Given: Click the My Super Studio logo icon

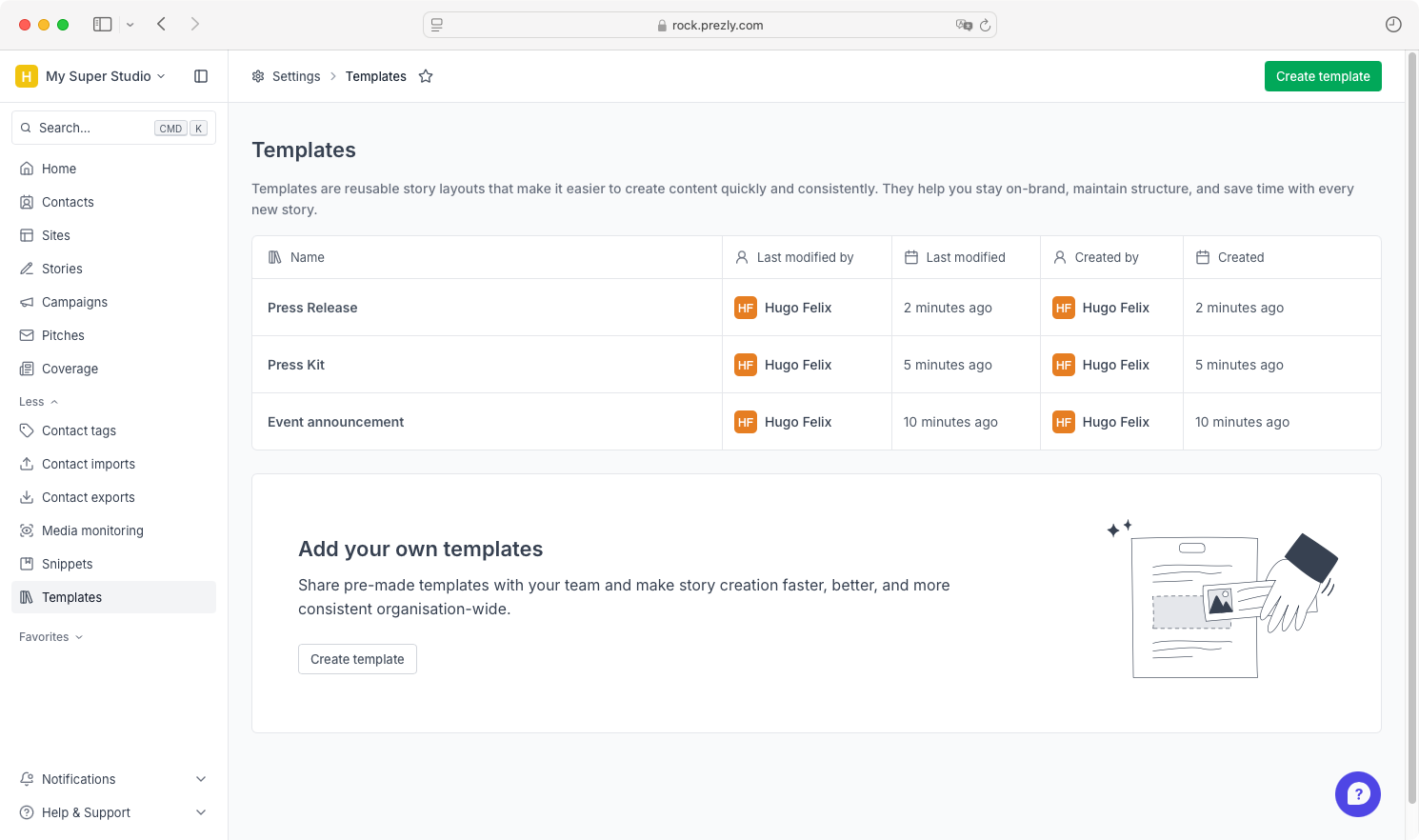Looking at the screenshot, I should point(27,76).
